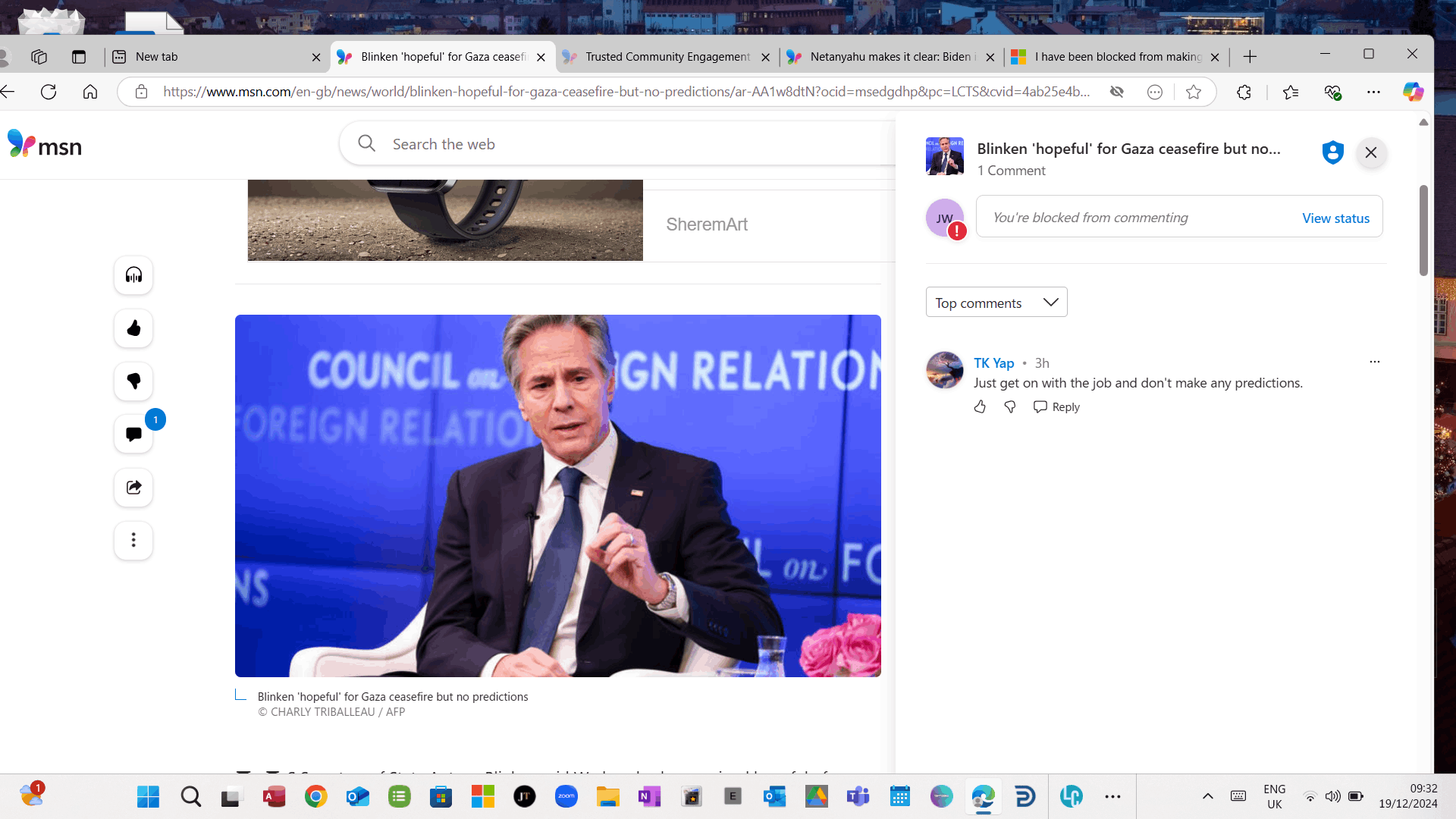Close the comments panel
Image resolution: width=1456 pixels, height=819 pixels.
tap(1371, 152)
